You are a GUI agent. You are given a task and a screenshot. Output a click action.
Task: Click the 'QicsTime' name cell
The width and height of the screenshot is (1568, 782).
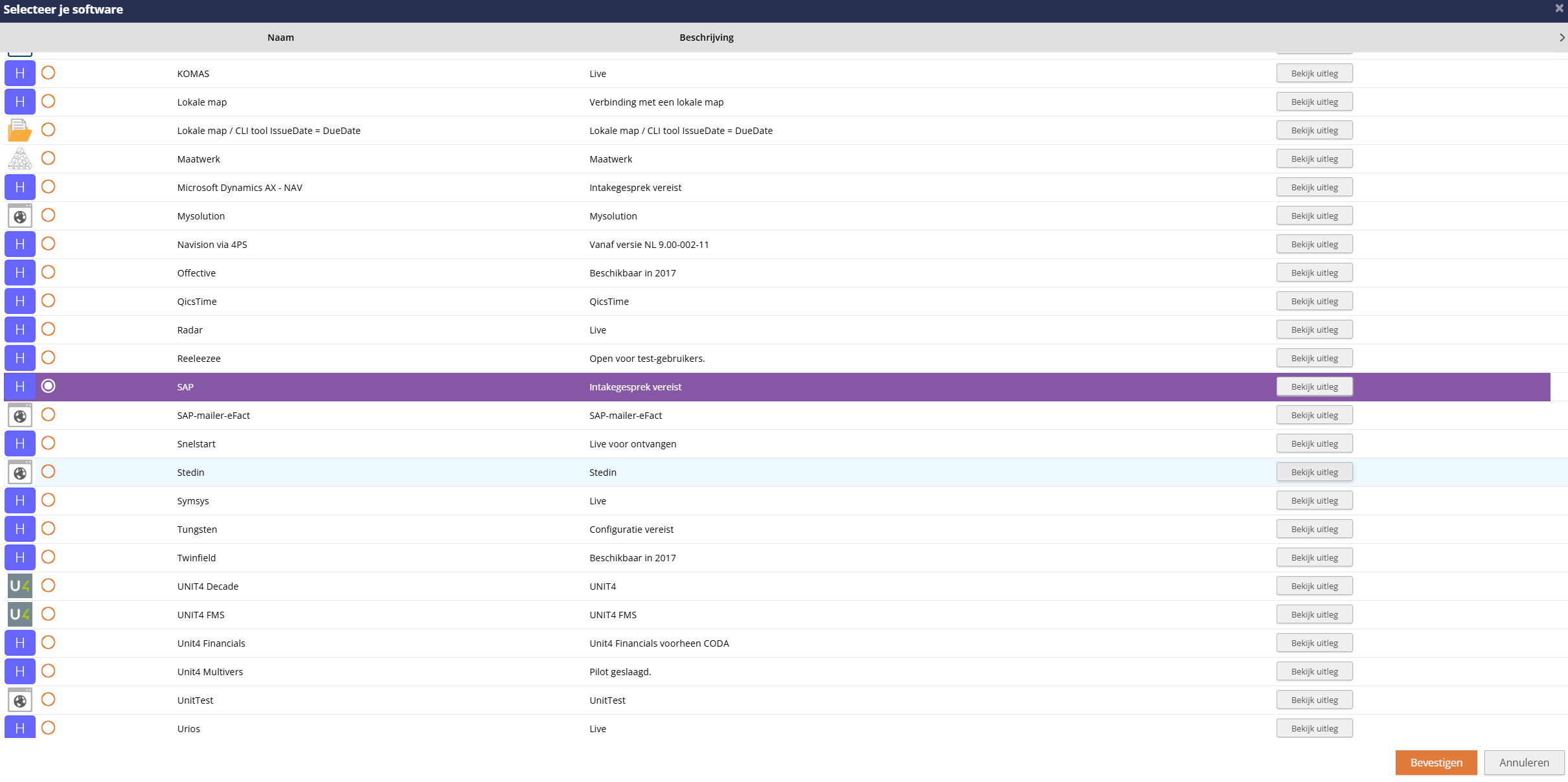tap(197, 302)
